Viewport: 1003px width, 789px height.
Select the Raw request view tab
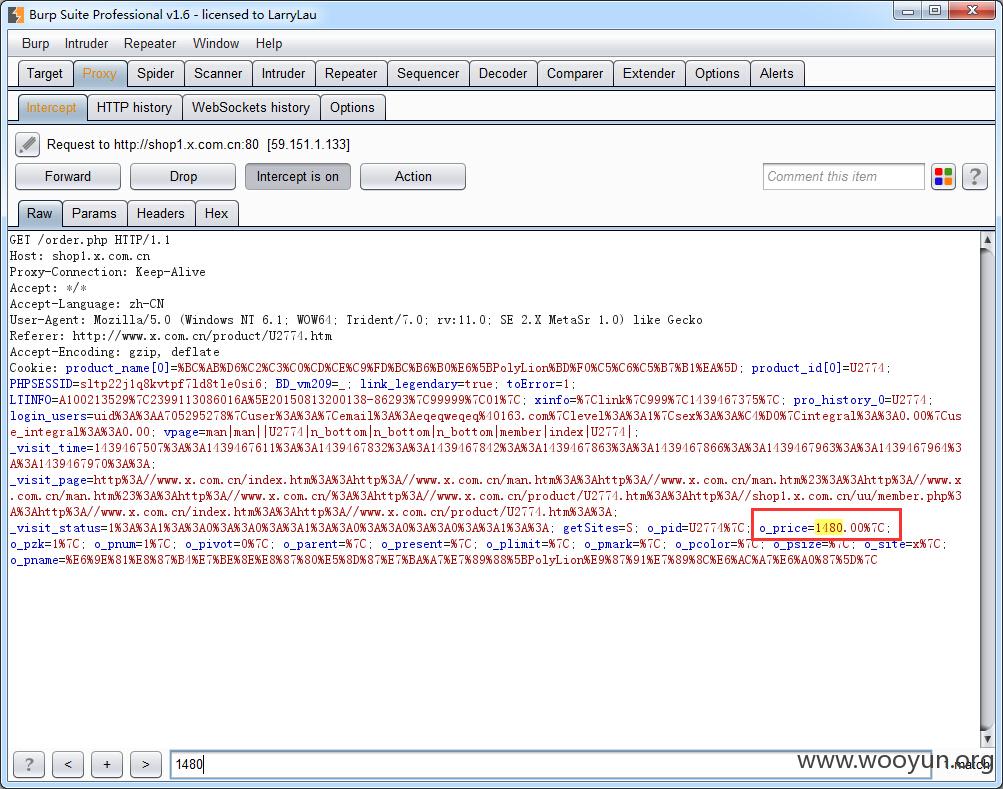[40, 214]
